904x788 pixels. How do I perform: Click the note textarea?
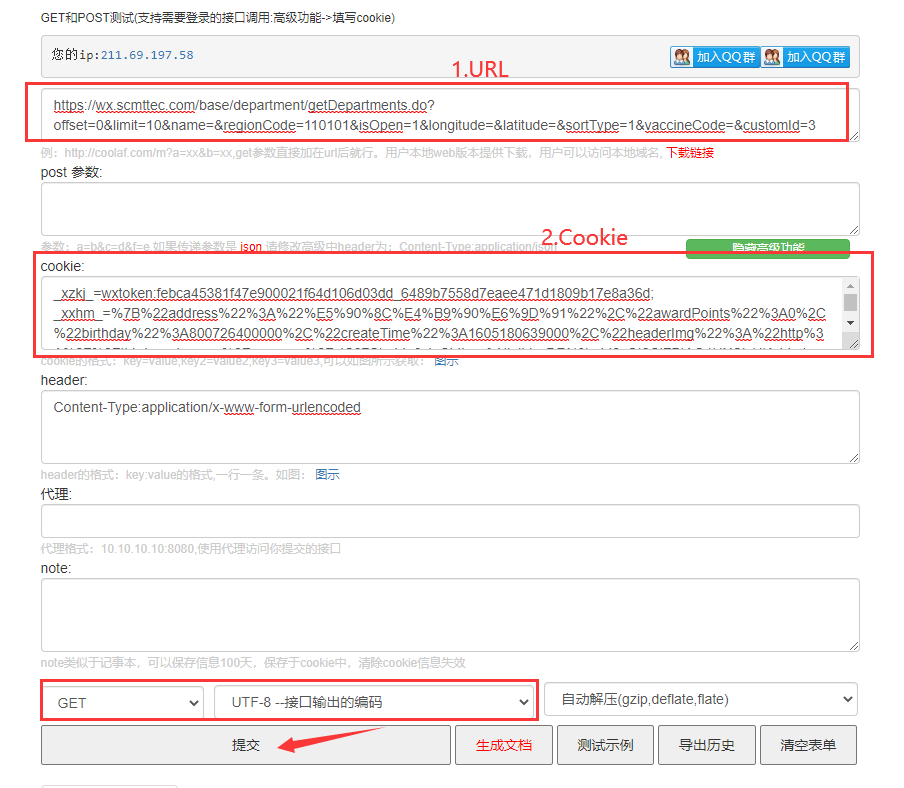450,615
